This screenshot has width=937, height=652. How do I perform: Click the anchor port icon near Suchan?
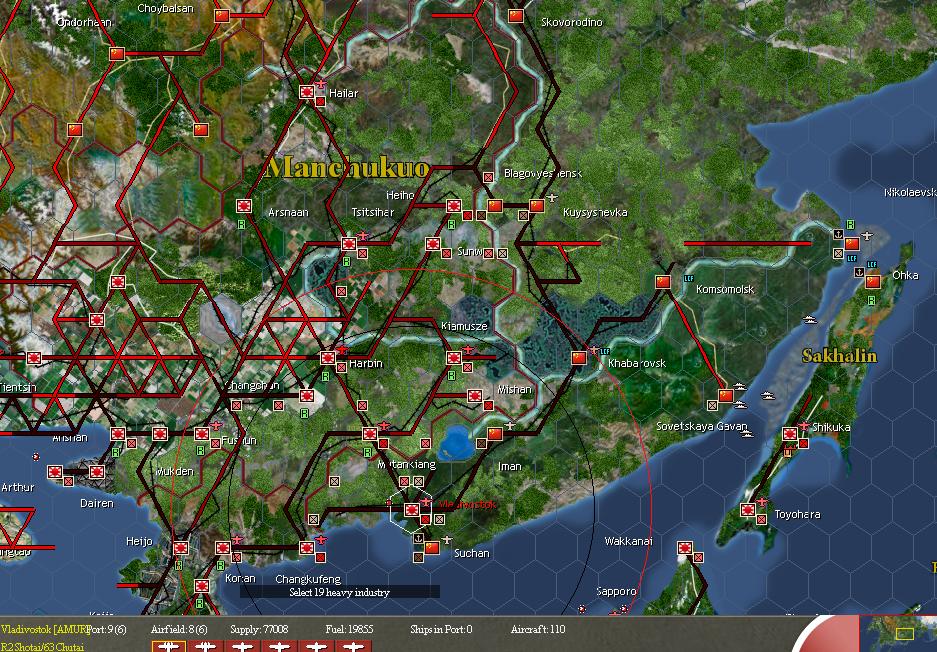(x=419, y=539)
